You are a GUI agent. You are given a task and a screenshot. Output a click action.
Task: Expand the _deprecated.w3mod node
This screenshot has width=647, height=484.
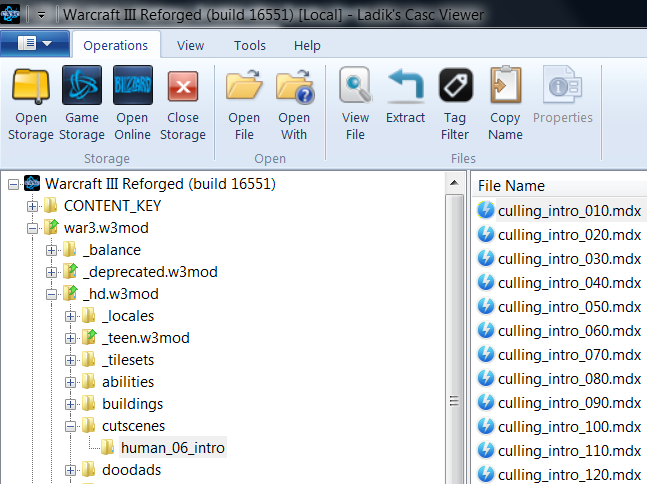tap(52, 272)
